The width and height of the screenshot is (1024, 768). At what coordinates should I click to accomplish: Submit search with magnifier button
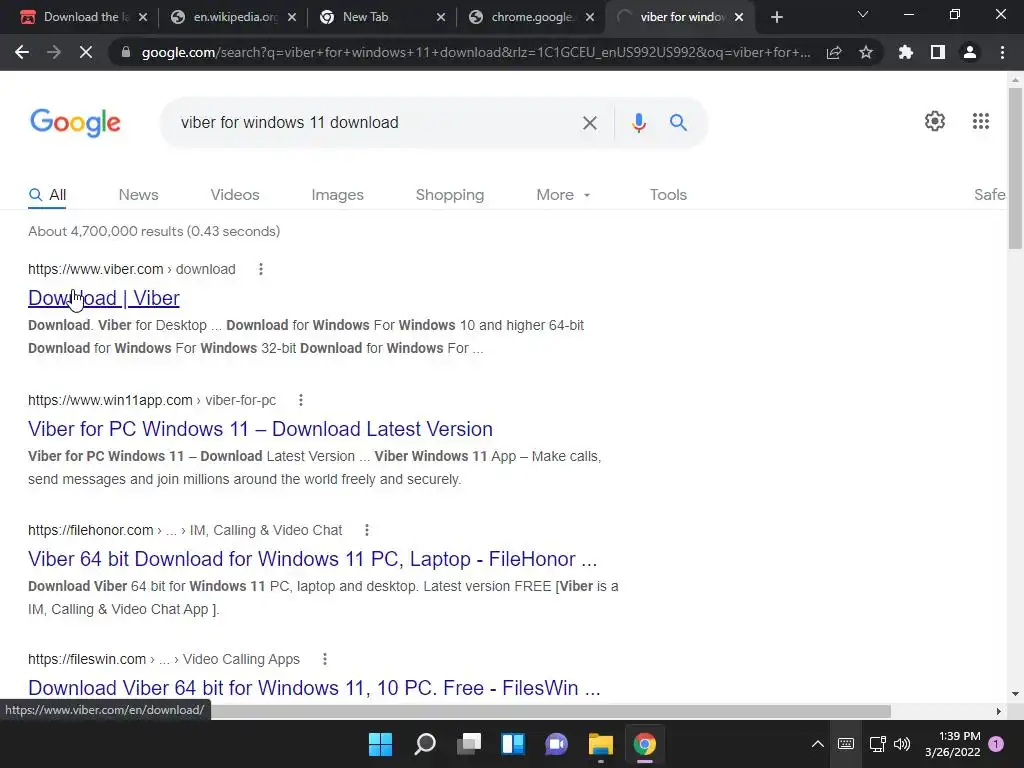(x=679, y=122)
